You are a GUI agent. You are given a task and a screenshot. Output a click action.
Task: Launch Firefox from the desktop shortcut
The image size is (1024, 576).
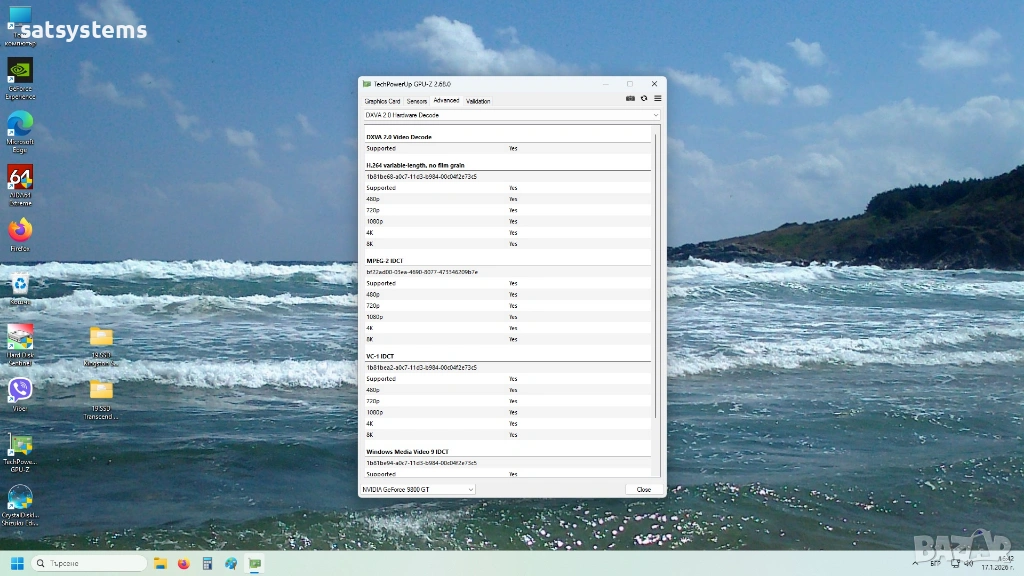(20, 232)
